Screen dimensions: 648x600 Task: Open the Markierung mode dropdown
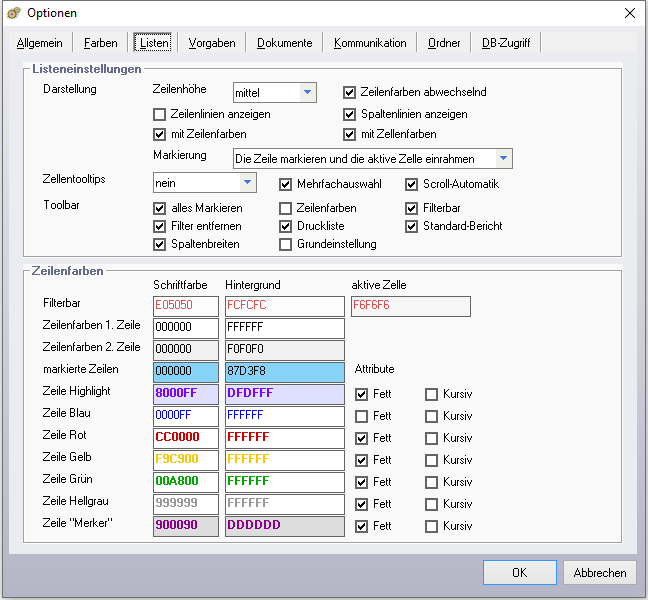[x=504, y=158]
